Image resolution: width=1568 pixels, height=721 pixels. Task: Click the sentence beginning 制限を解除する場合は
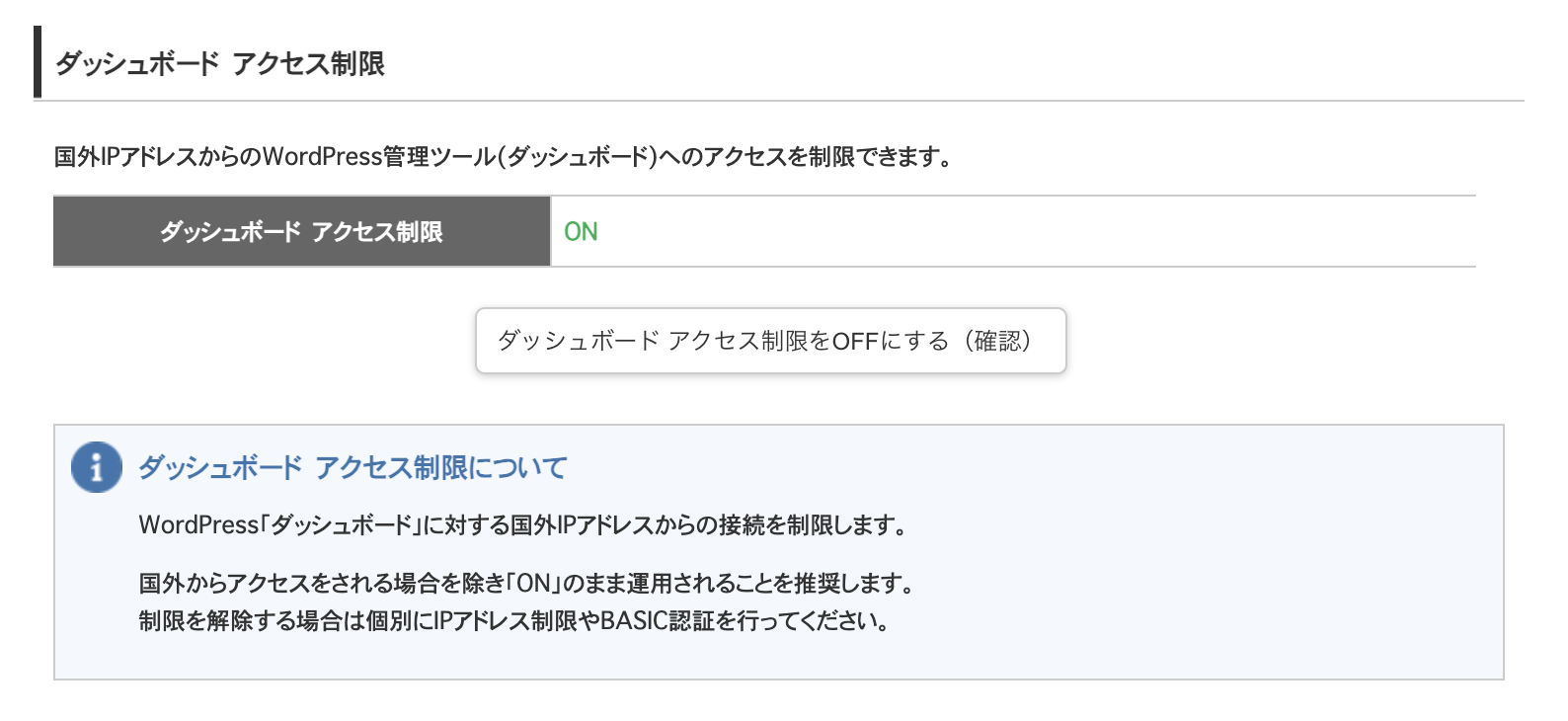coord(514,620)
